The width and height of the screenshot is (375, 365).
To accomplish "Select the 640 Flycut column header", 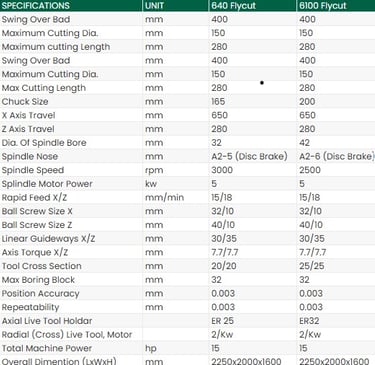I will point(233,6).
